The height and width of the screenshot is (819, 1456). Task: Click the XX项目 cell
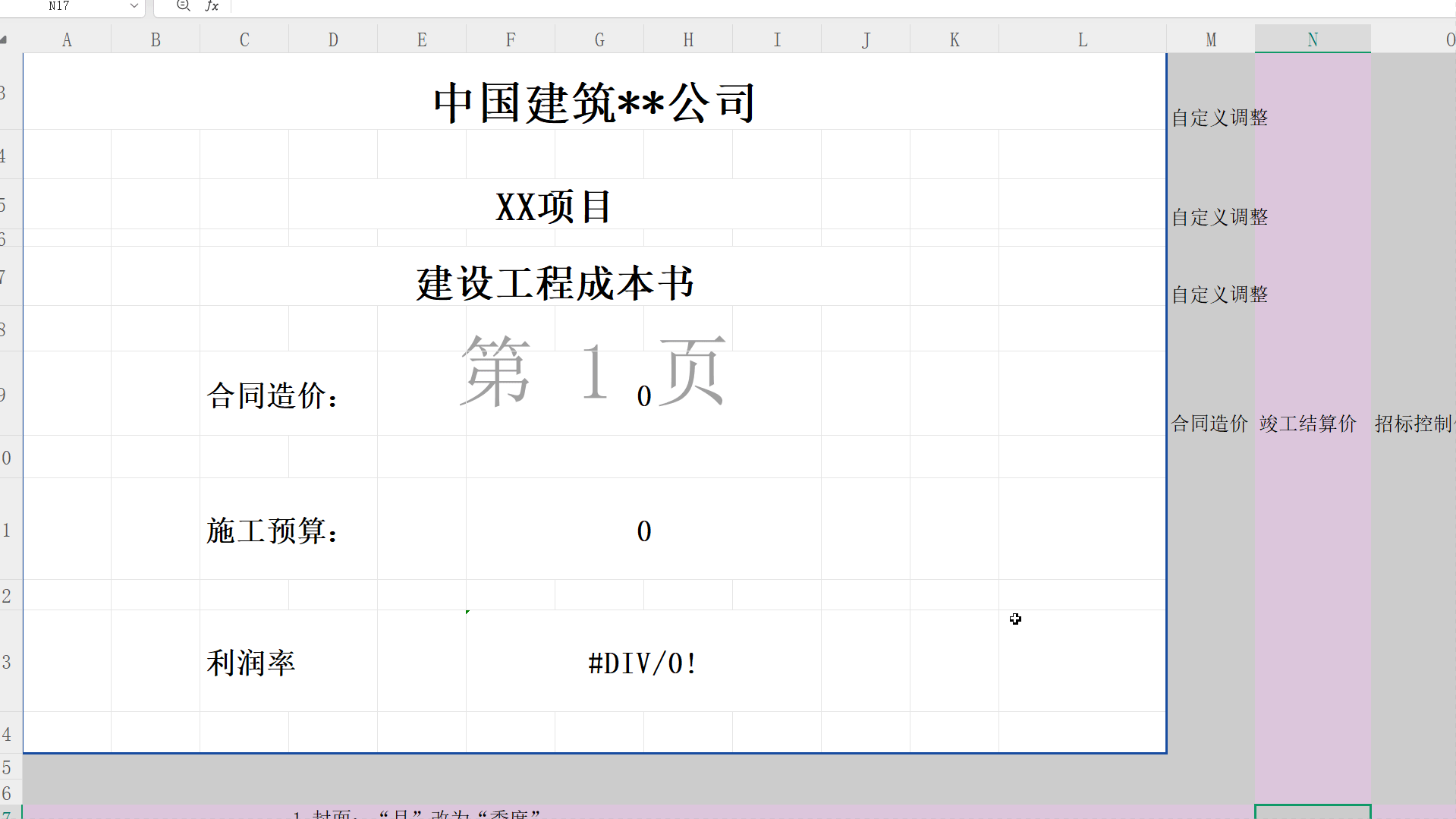point(554,206)
